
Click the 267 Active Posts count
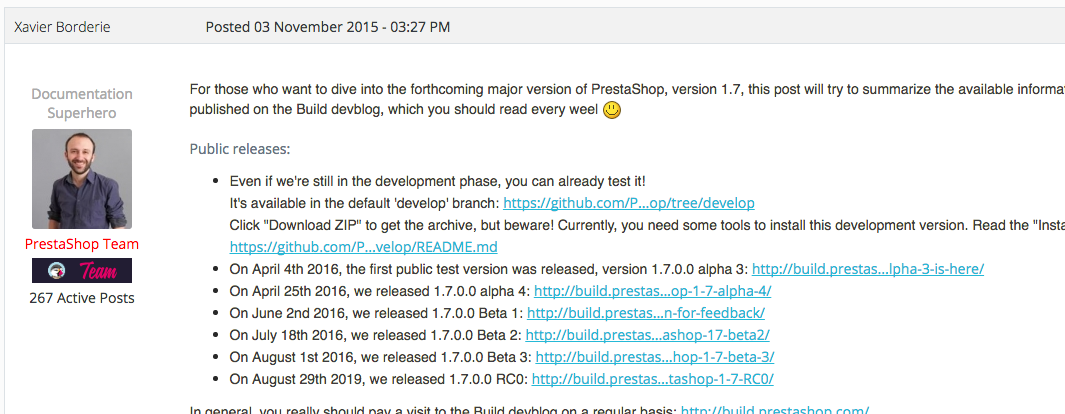[x=82, y=298]
